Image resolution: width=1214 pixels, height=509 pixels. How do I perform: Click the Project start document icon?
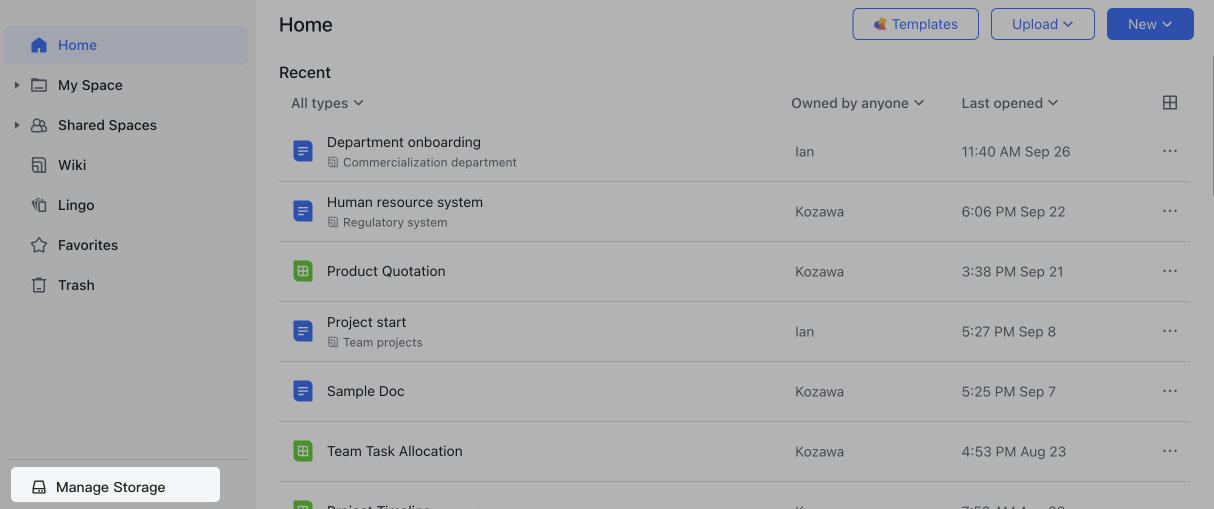pos(303,331)
